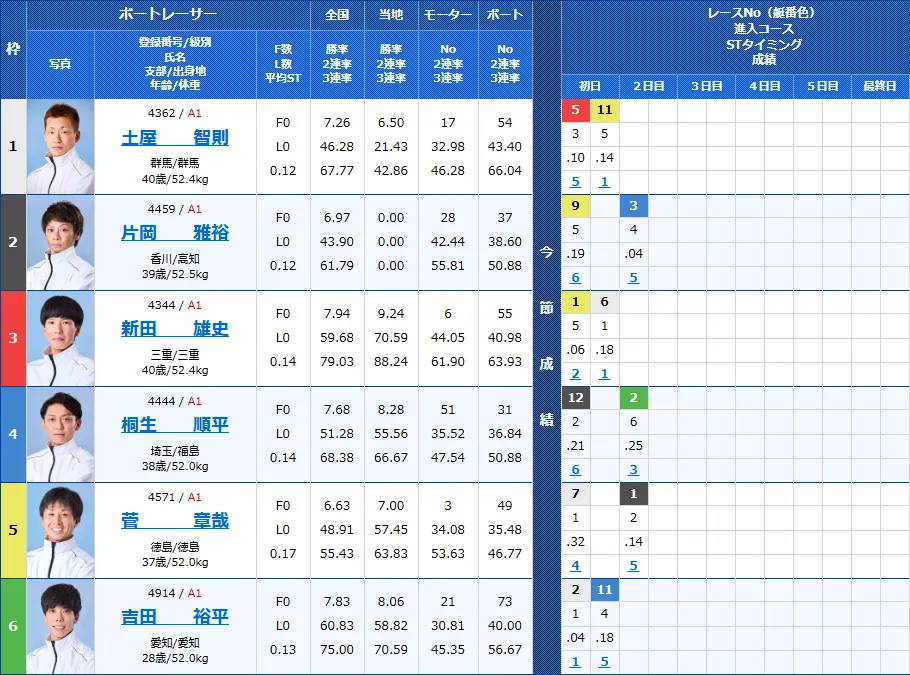Click the 当地 column header

pyautogui.click(x=391, y=15)
